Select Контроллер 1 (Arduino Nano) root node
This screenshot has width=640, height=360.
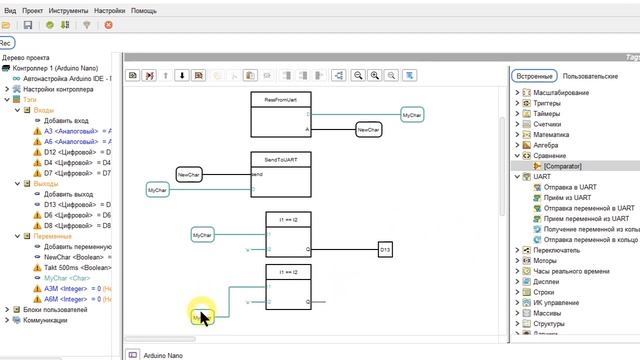coord(55,68)
